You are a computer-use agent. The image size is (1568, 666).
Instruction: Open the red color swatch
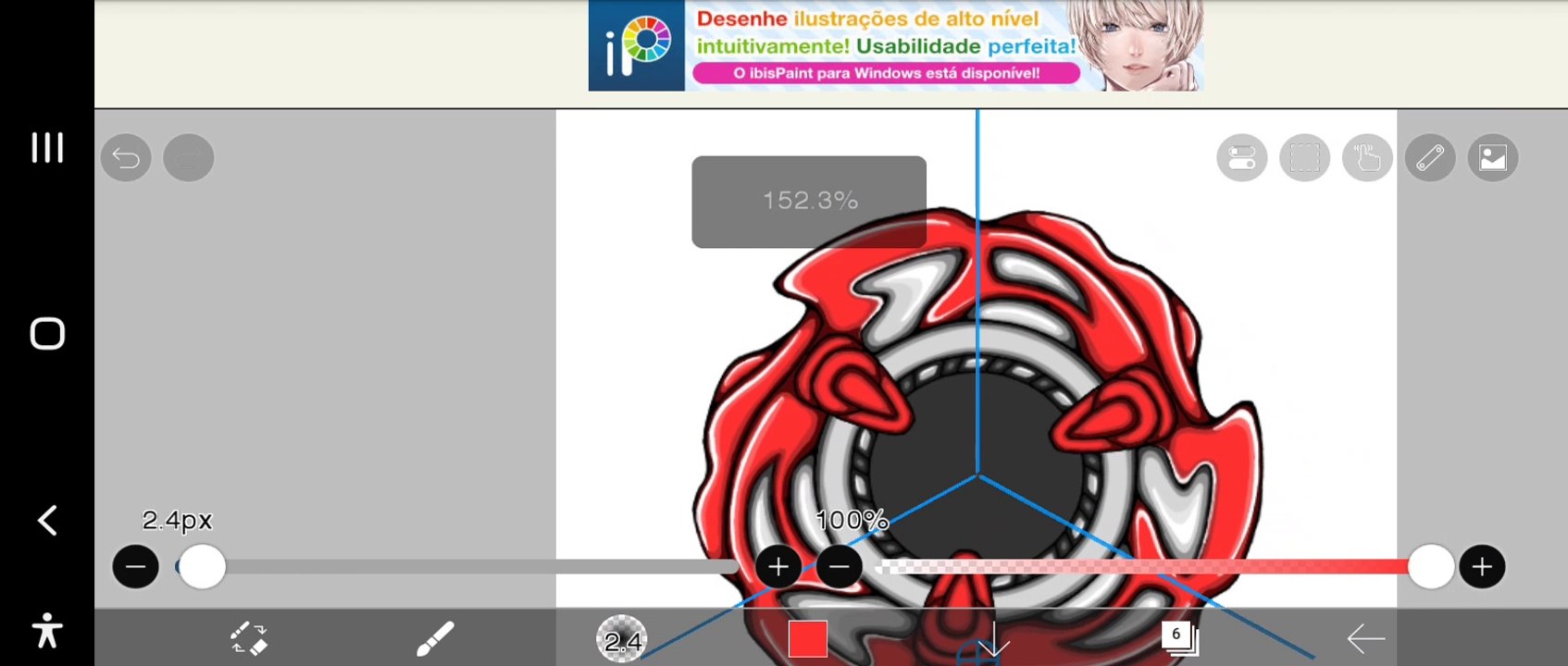(808, 639)
